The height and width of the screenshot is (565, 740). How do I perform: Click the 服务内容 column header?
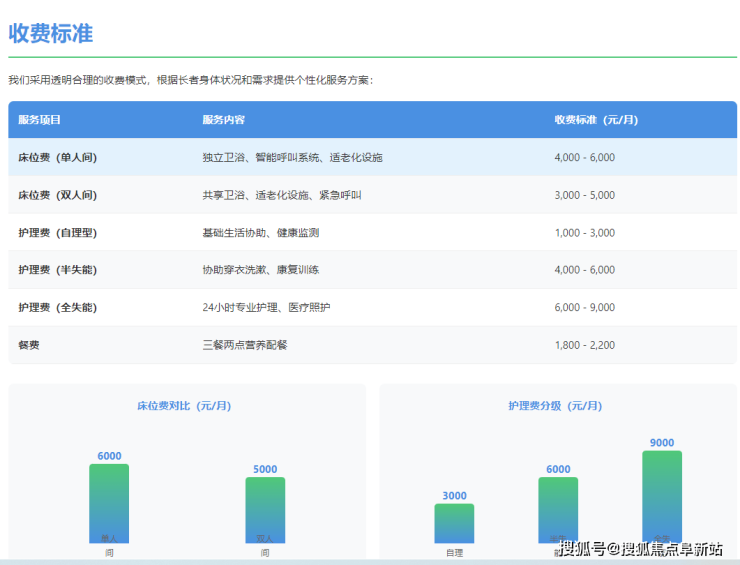coord(223,120)
